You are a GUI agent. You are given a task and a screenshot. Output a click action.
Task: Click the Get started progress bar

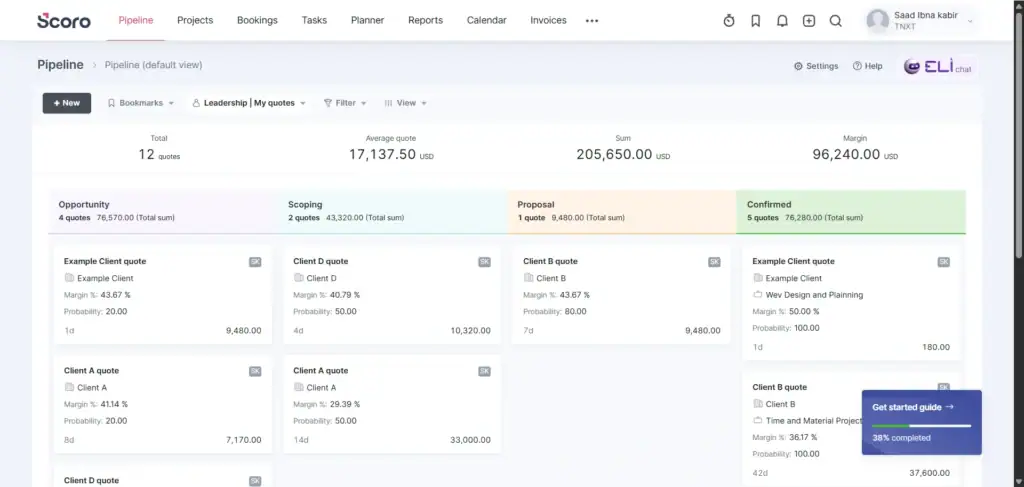click(921, 426)
